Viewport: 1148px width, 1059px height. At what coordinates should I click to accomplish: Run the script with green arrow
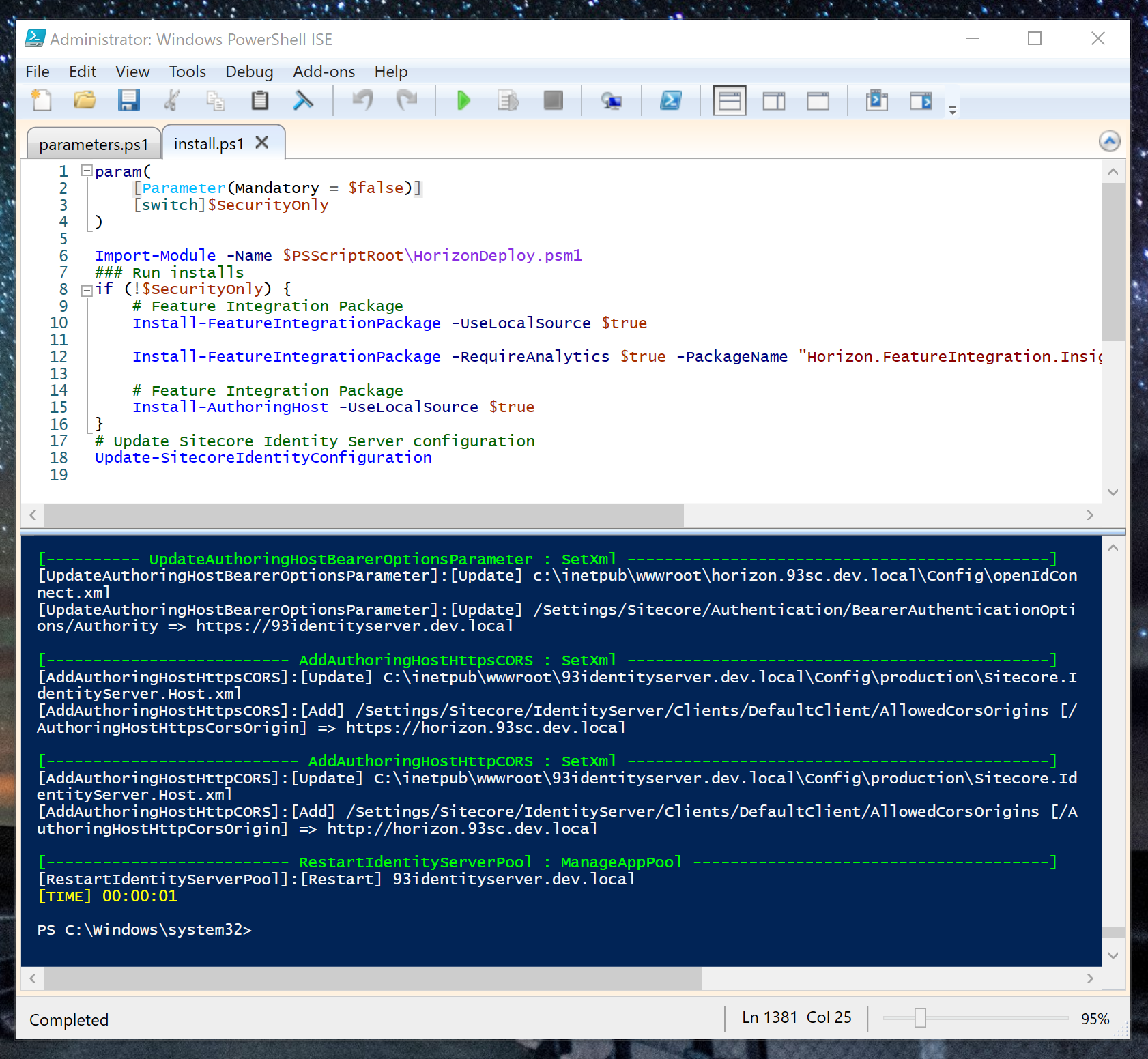tap(463, 101)
